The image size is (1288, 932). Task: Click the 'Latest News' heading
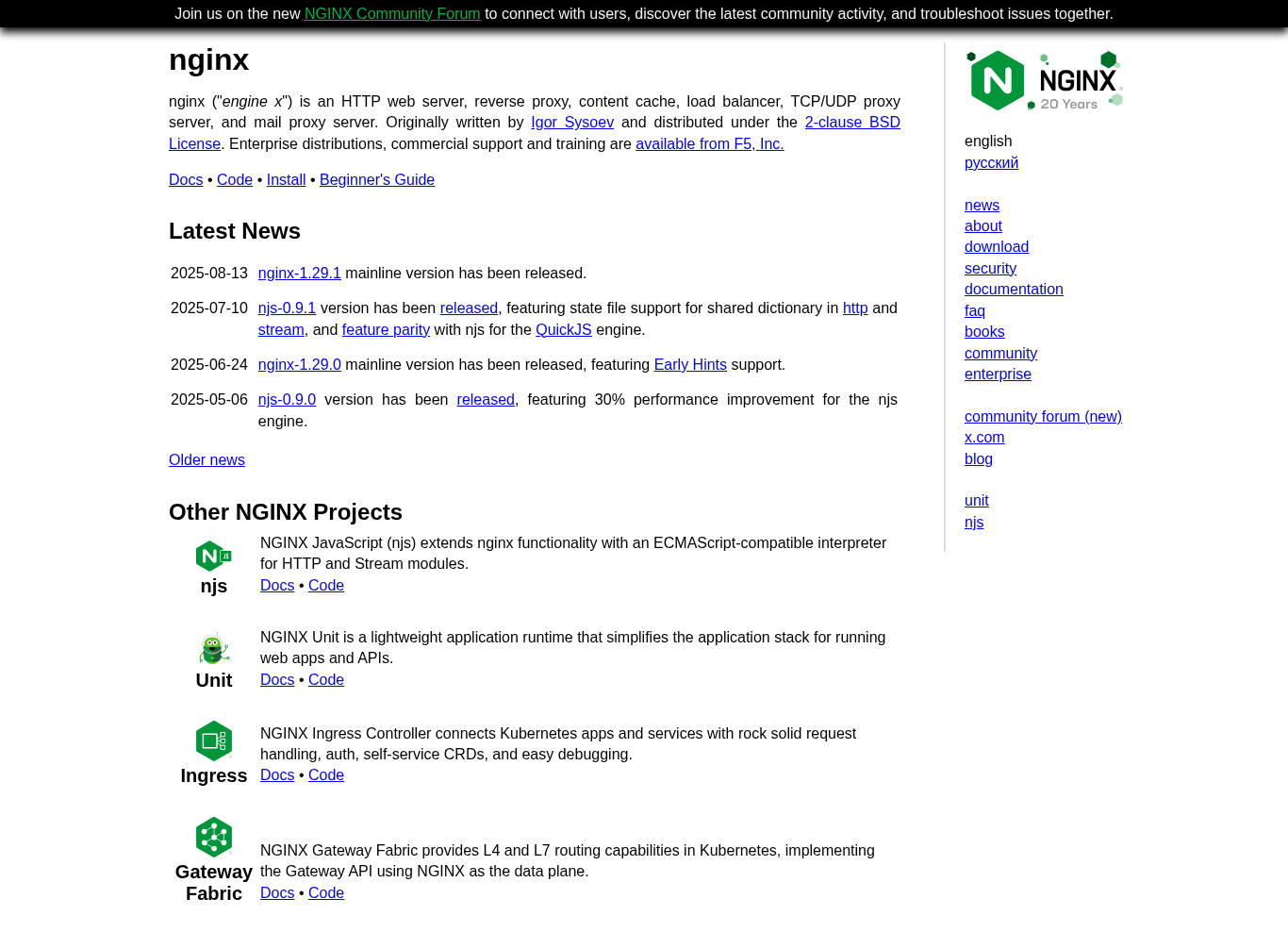click(x=235, y=231)
